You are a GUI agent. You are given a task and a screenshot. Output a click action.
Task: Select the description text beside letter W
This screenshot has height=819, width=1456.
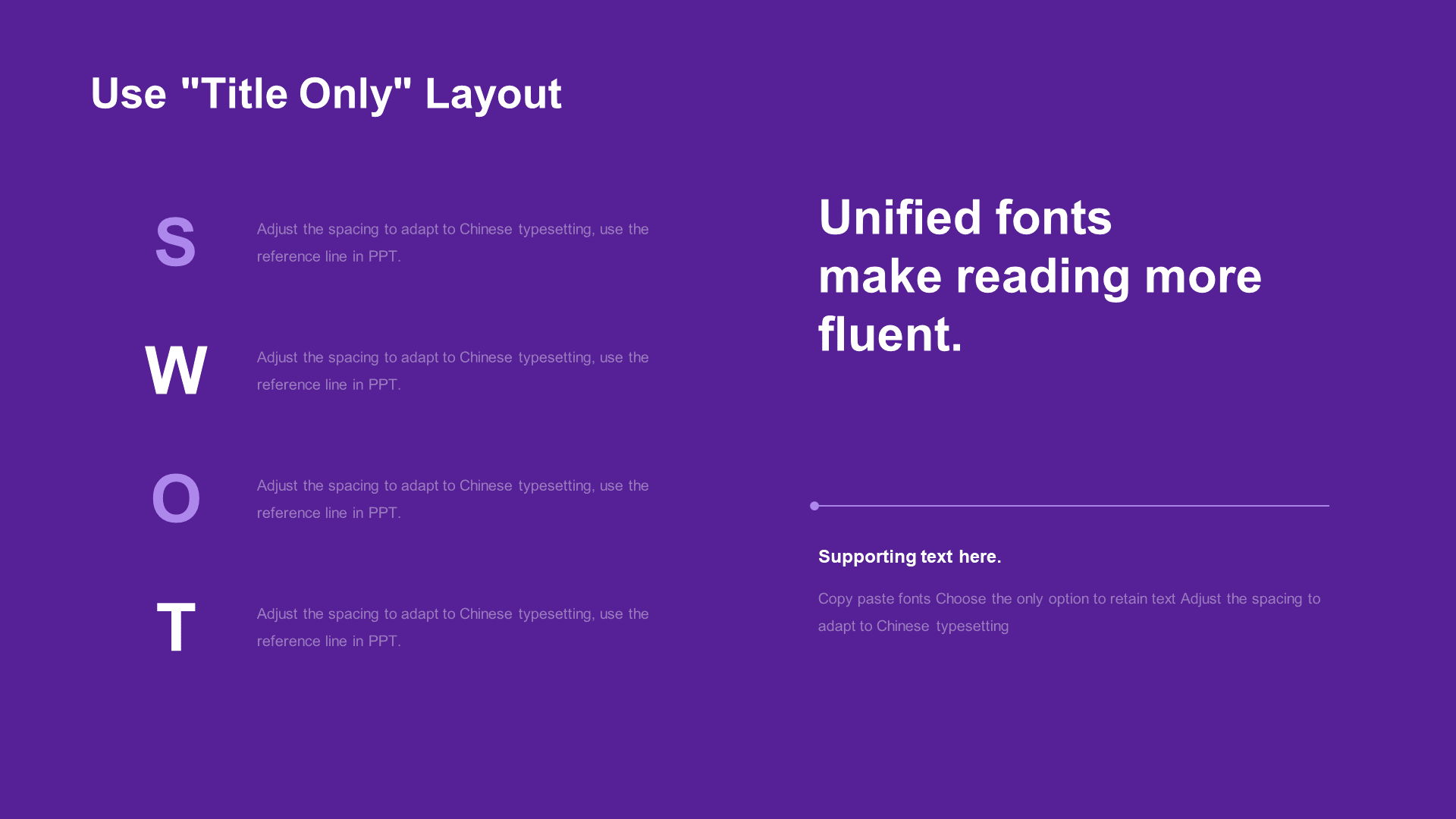click(x=453, y=371)
